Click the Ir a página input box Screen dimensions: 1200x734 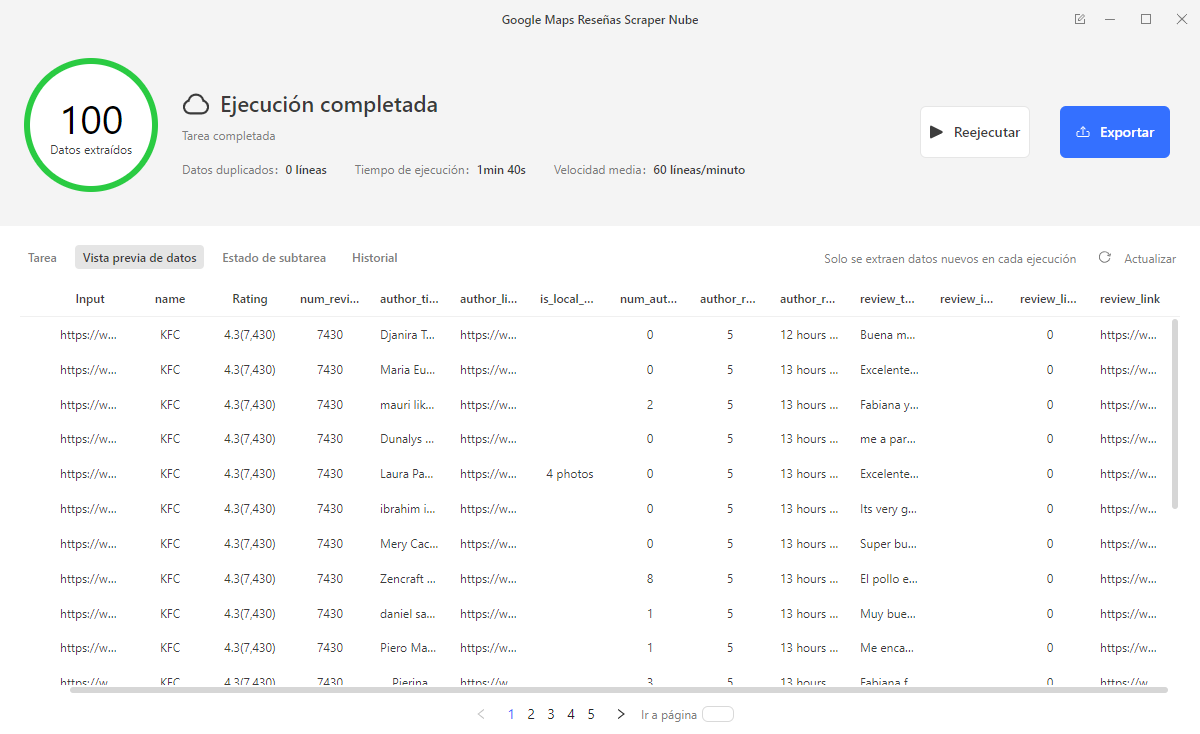click(x=716, y=714)
